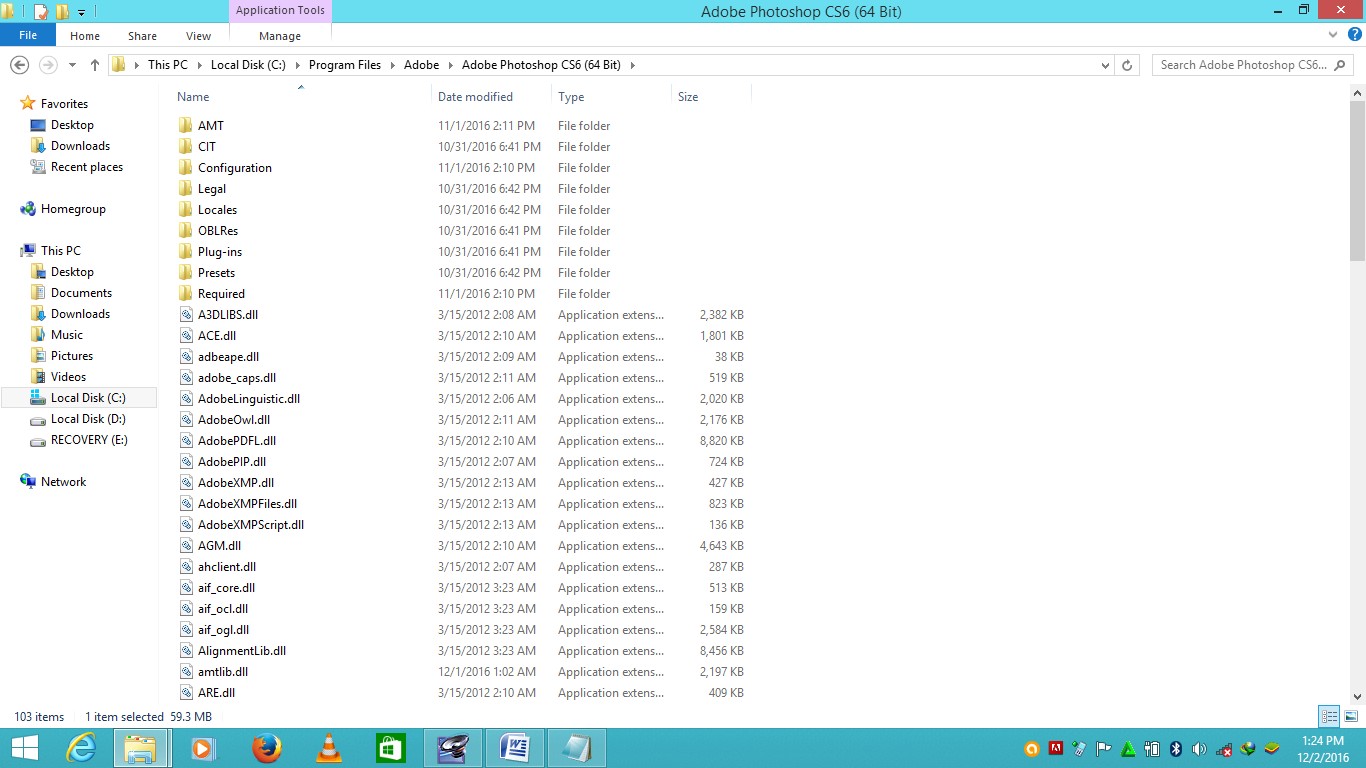The image size is (1366, 768).
Task: Click Program Files in the address path
Action: click(345, 65)
